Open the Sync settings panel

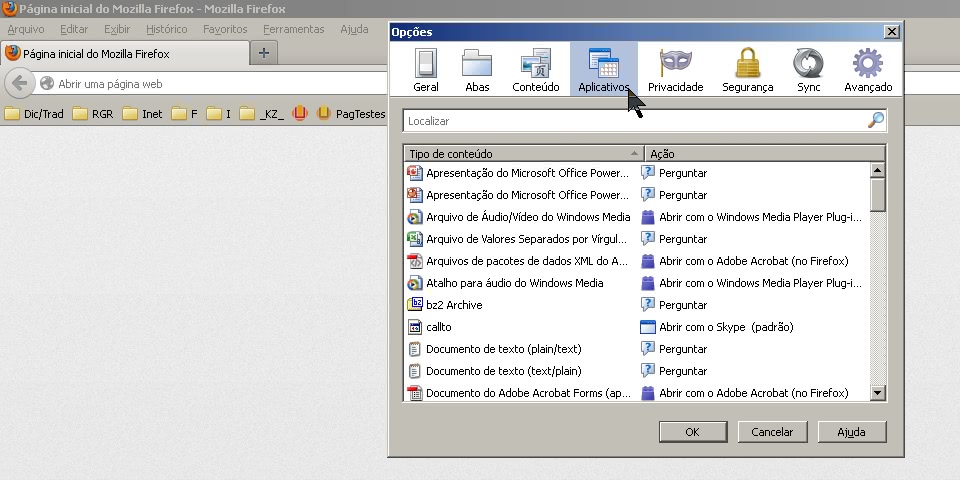[x=808, y=70]
